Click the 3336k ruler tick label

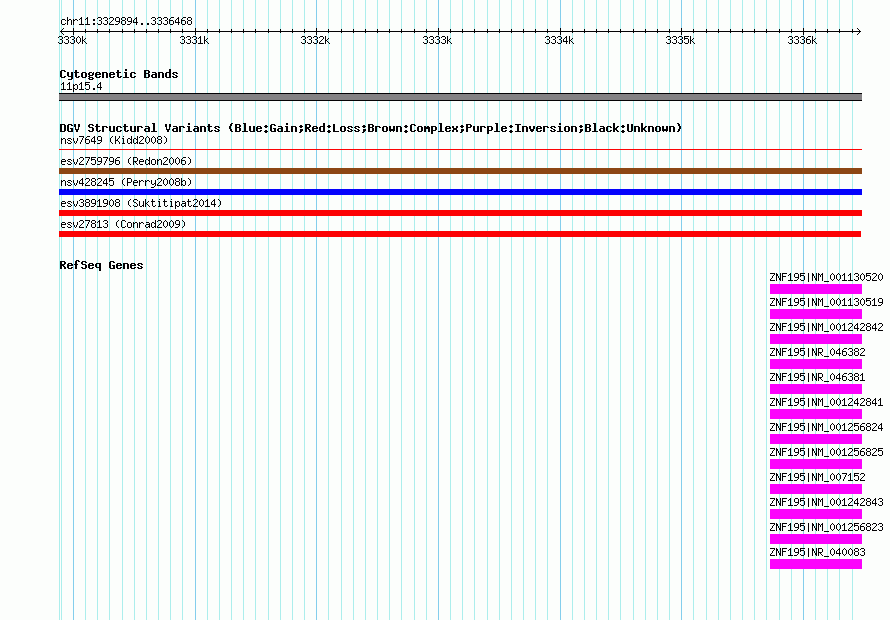tap(802, 40)
